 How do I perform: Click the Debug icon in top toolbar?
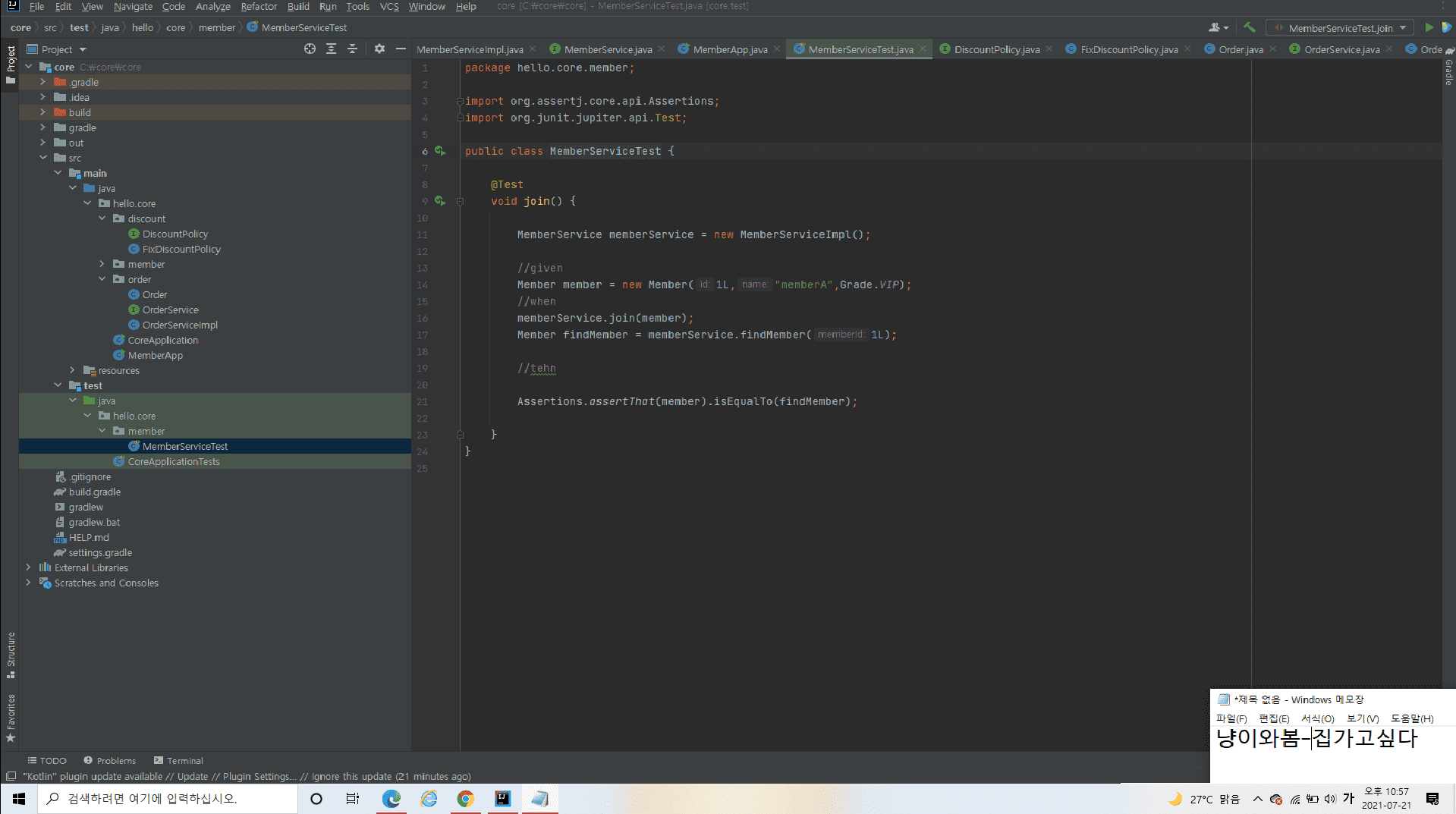click(x=1447, y=27)
